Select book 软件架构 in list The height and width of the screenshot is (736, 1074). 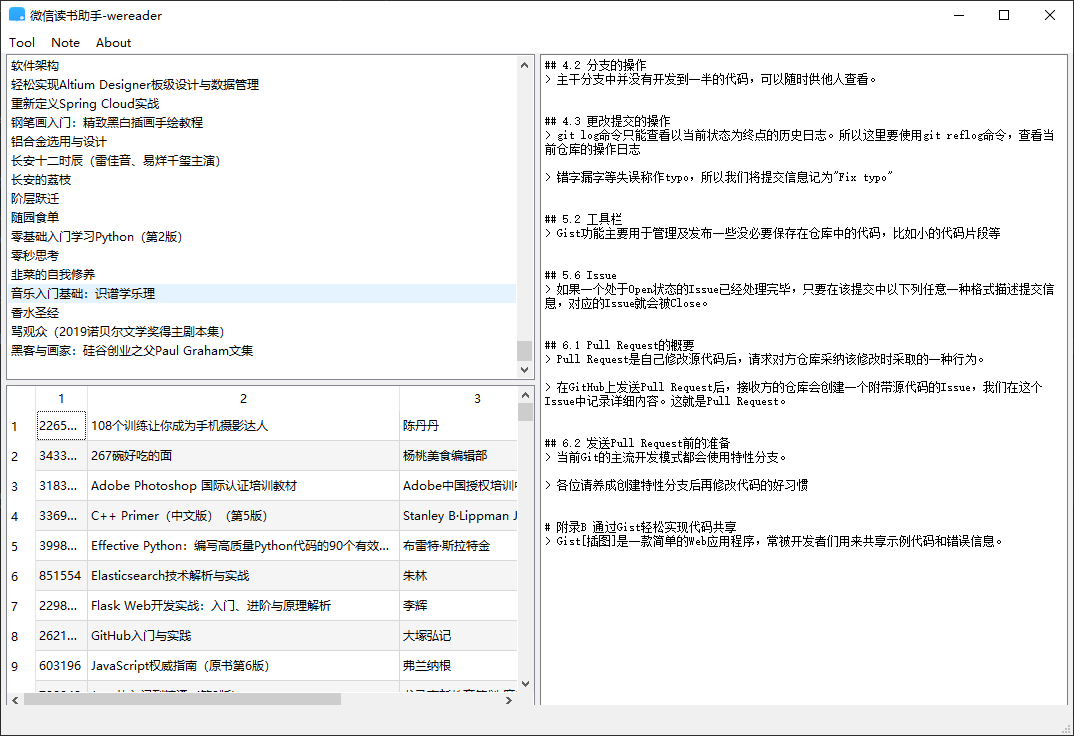click(262, 66)
